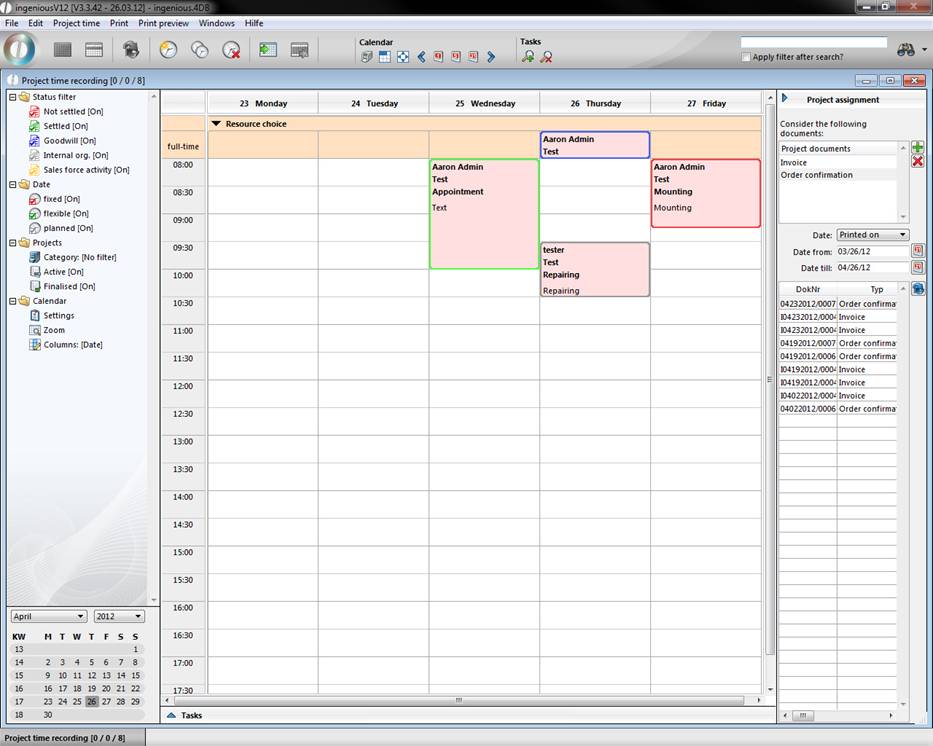
Task: Open the Project time menu
Action: [76, 23]
